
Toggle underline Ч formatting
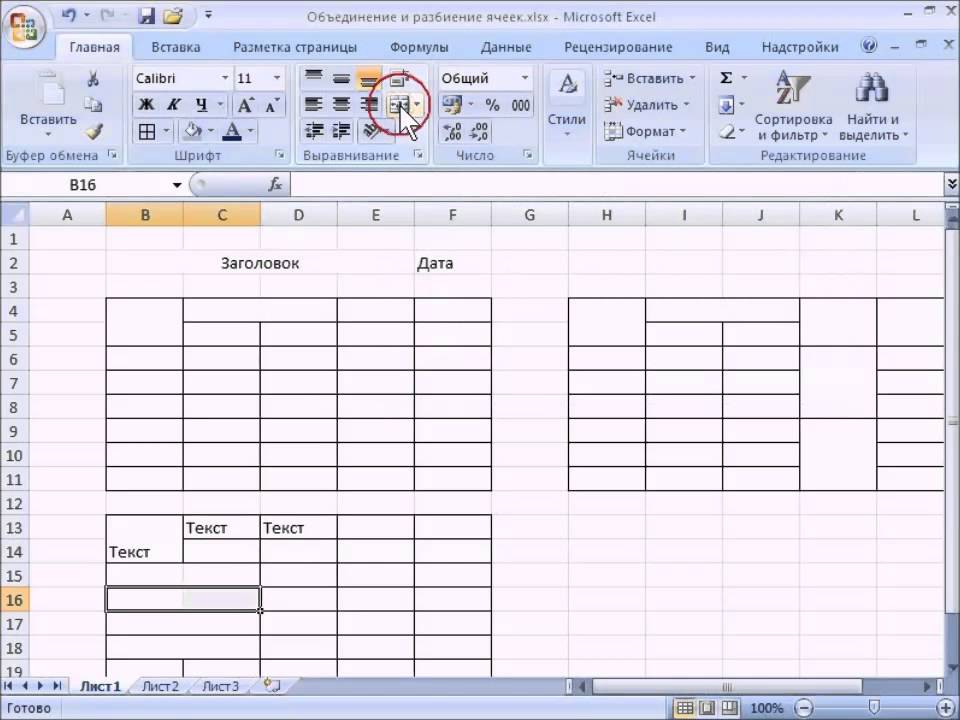[201, 105]
